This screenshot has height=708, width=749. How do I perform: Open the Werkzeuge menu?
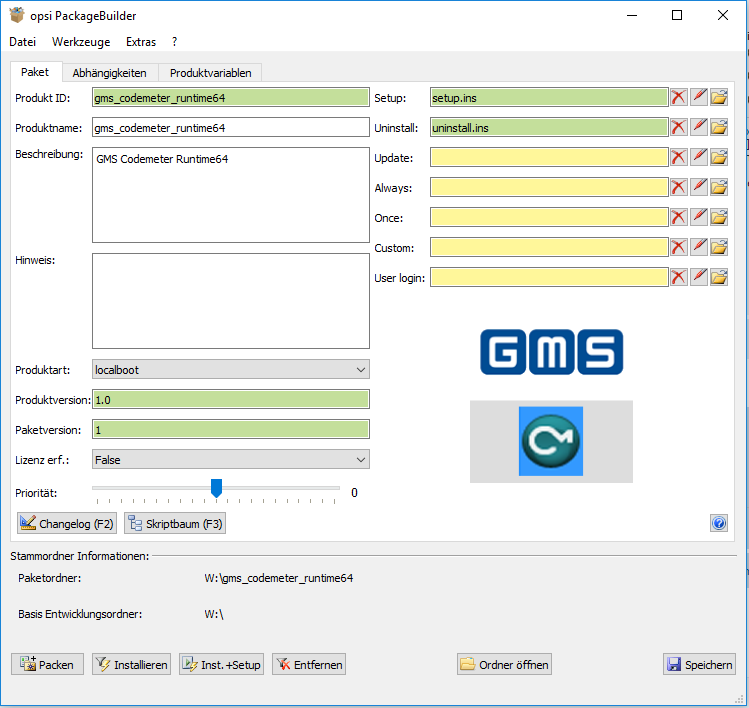(81, 42)
